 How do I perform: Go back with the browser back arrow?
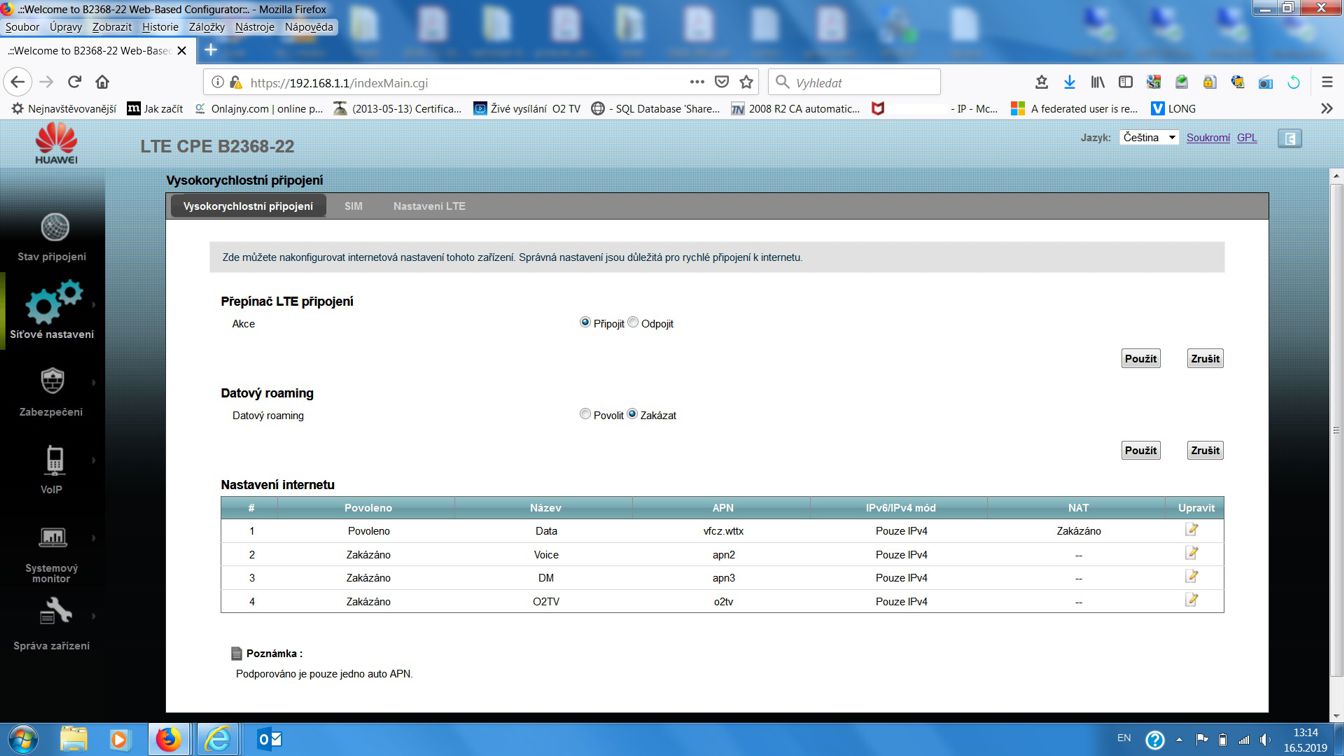(x=18, y=82)
